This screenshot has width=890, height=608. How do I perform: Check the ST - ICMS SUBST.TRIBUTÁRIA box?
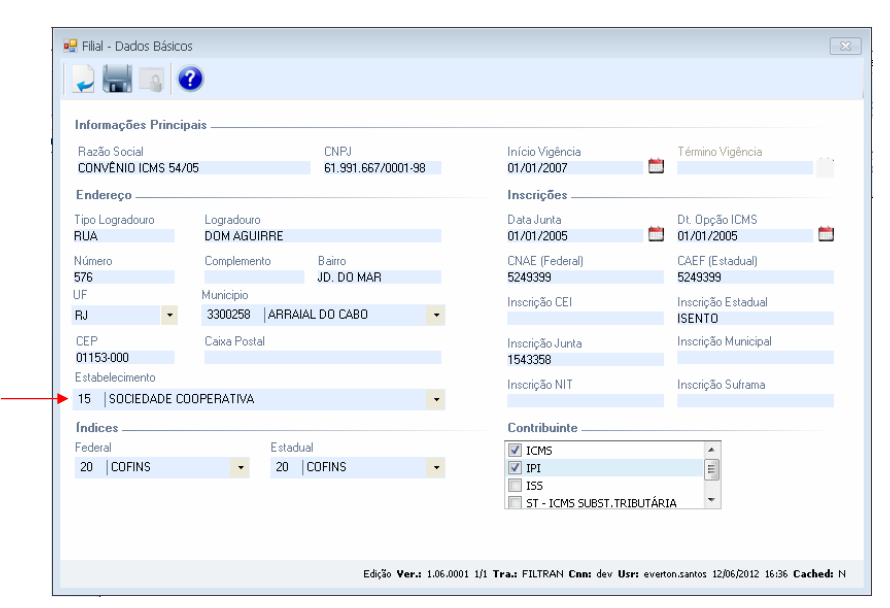515,502
